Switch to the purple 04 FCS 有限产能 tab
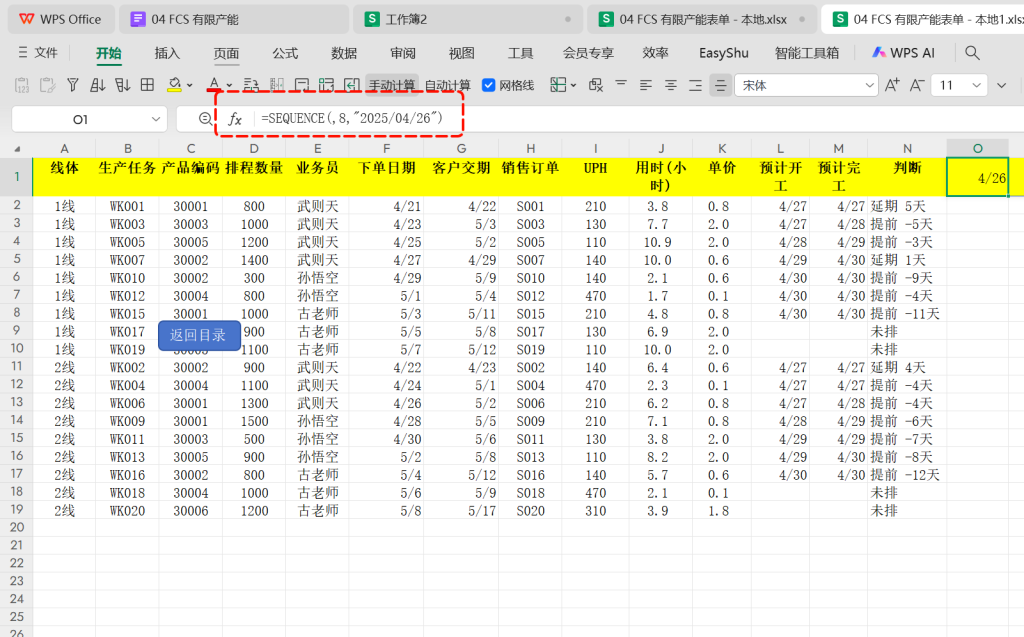The image size is (1024, 637). [x=233, y=20]
